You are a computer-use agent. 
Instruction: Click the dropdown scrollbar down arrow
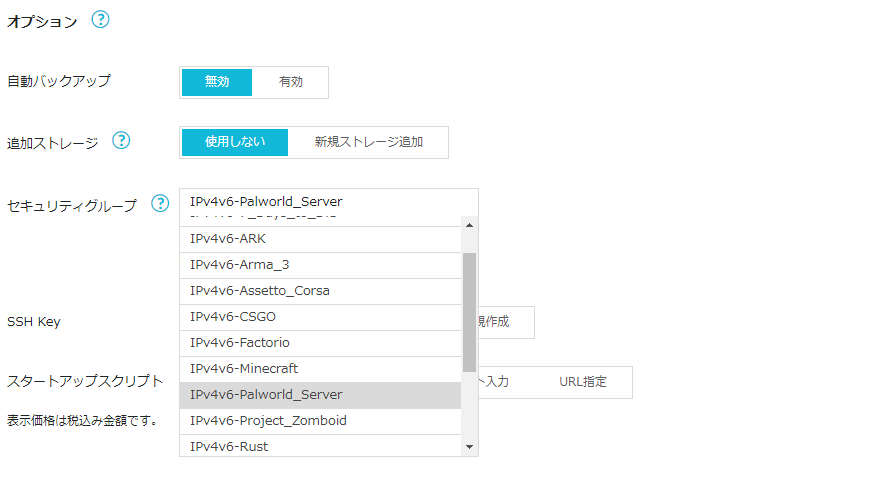[x=469, y=448]
